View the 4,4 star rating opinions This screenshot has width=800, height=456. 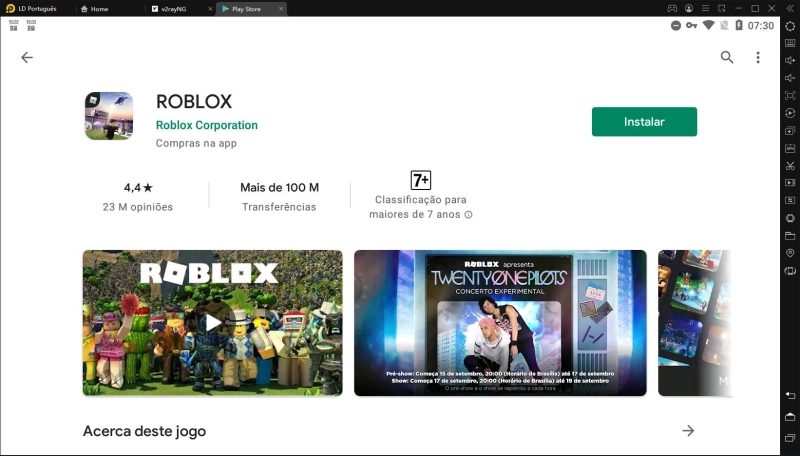tap(138, 196)
